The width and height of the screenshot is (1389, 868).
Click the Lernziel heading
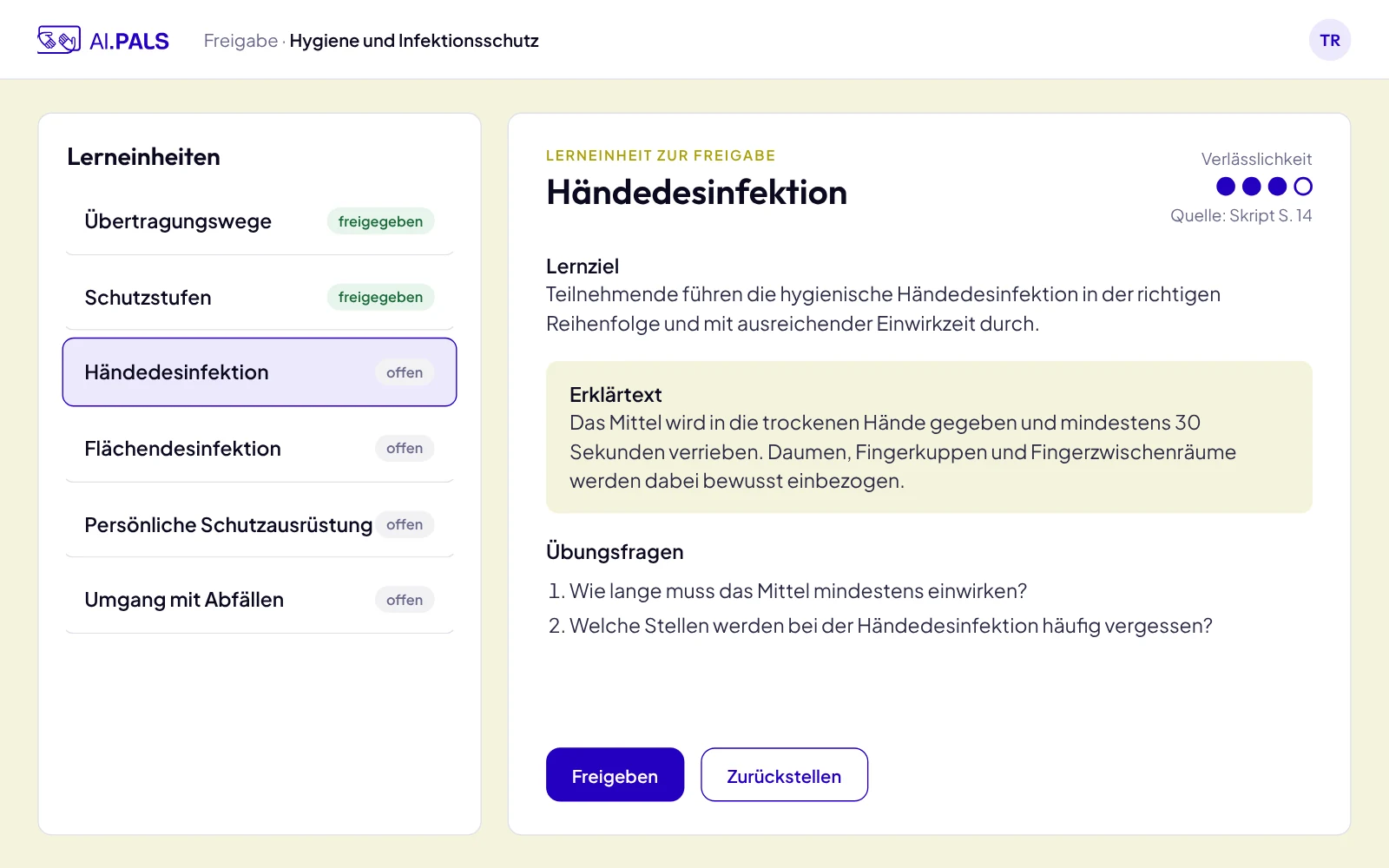[x=583, y=266]
